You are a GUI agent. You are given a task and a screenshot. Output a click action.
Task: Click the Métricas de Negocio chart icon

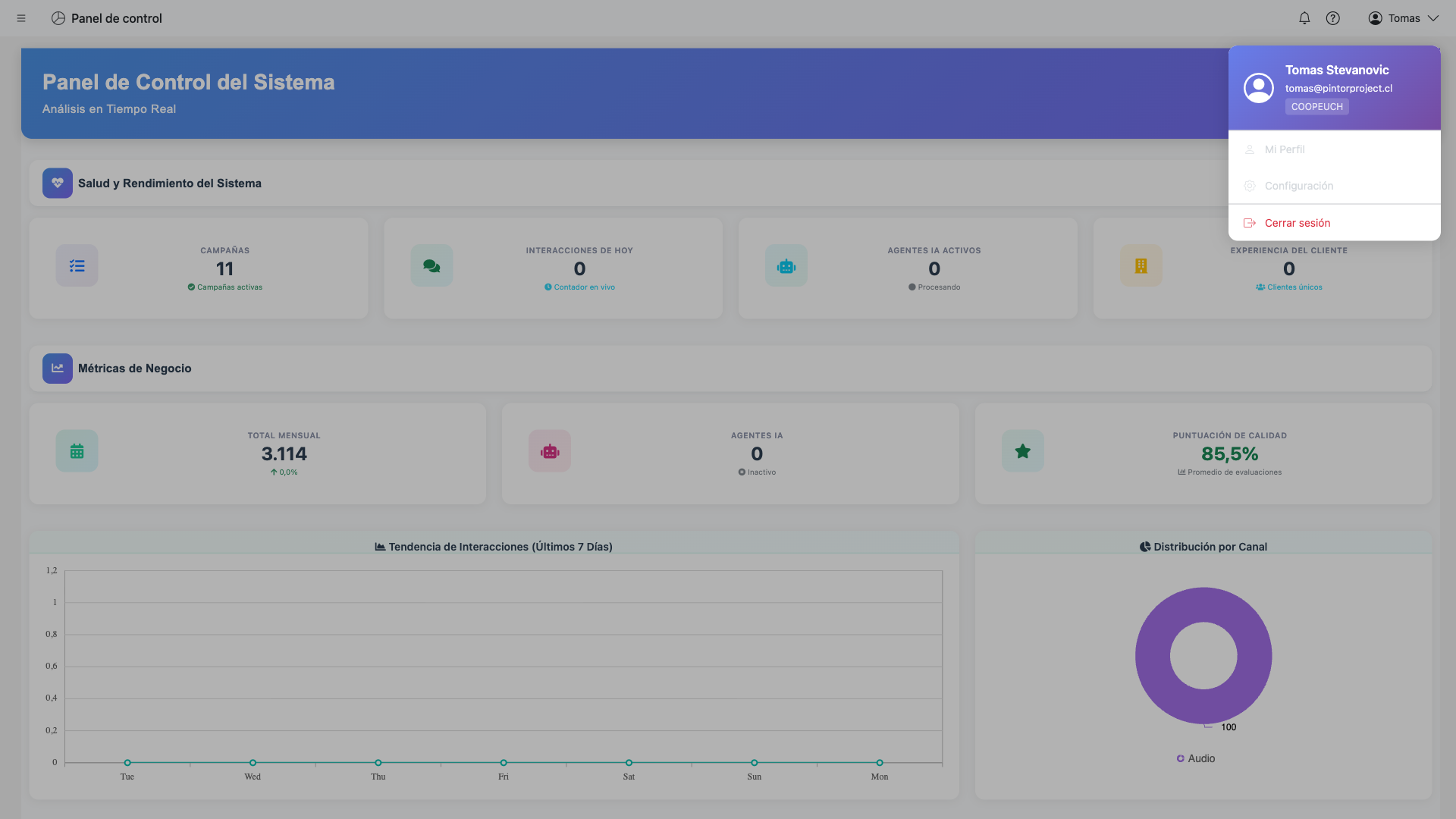58,369
